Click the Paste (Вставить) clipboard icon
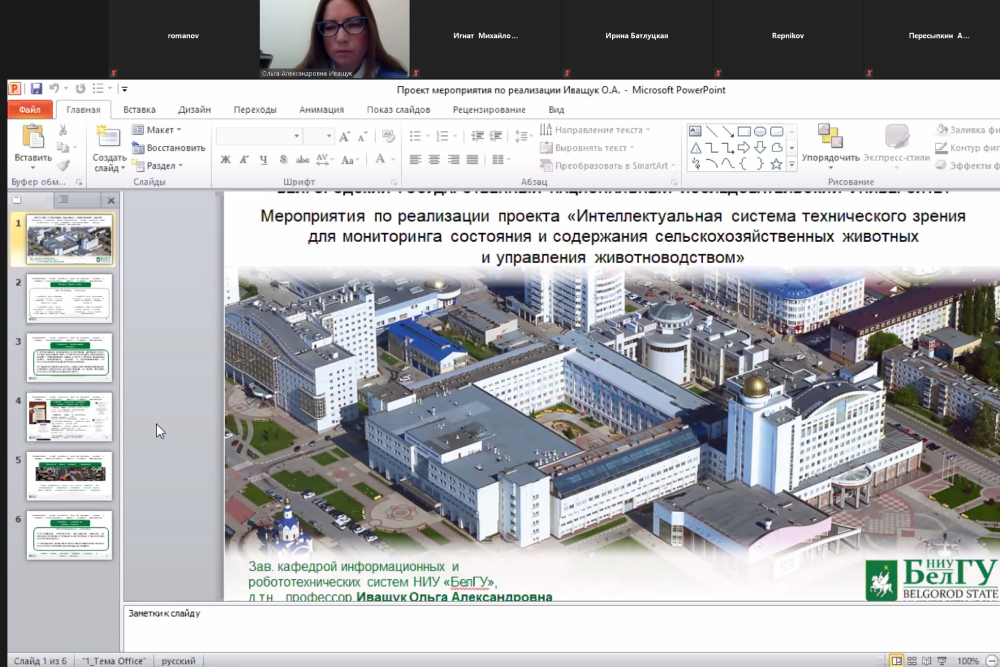 click(x=32, y=139)
